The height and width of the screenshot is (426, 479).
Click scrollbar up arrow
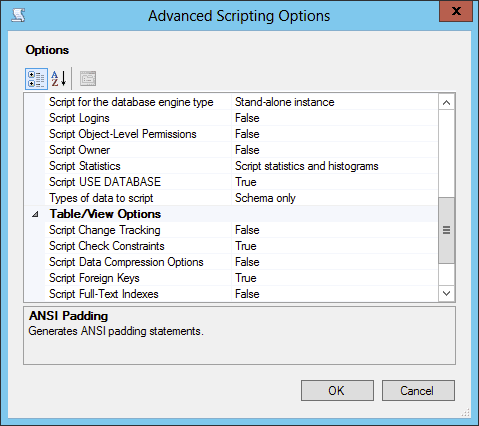point(446,102)
